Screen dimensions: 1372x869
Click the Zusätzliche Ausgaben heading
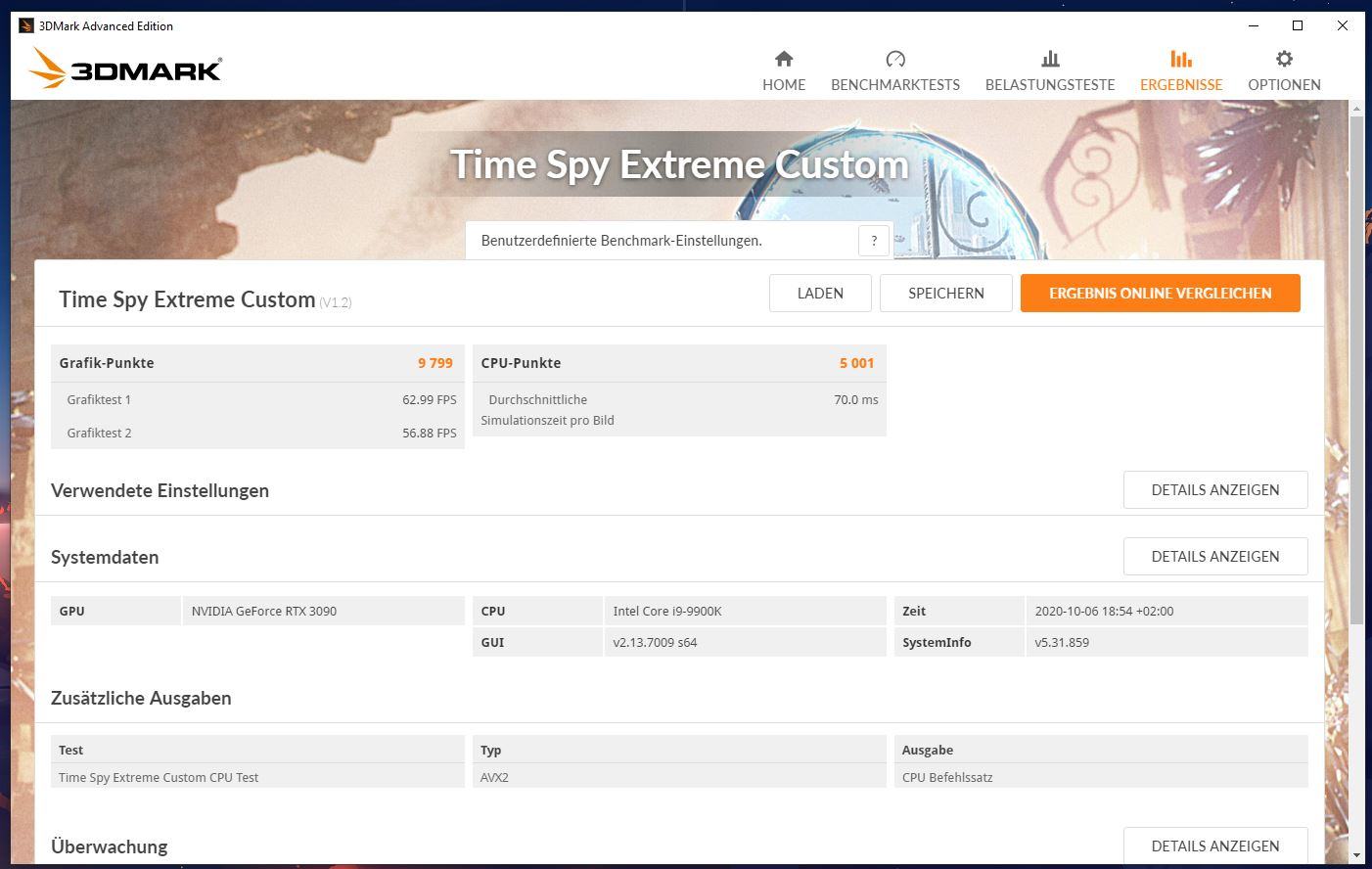click(x=141, y=698)
